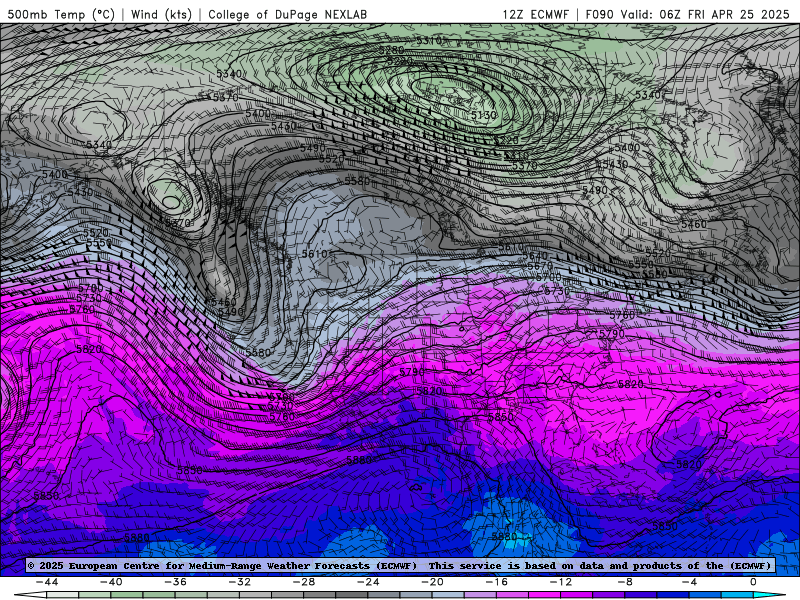Click the '5130' low-center contour label
Image resolution: width=800 pixels, height=600 pixels.
(x=483, y=115)
